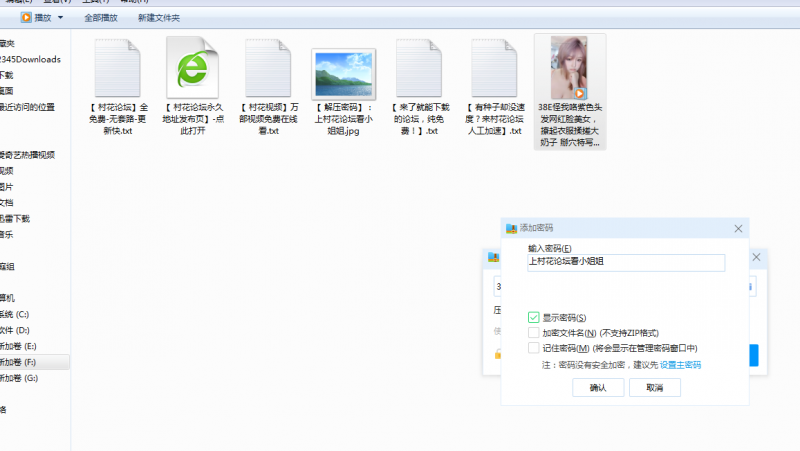Click into the 输入密码 text field
This screenshot has width=800, height=451.
coord(626,262)
